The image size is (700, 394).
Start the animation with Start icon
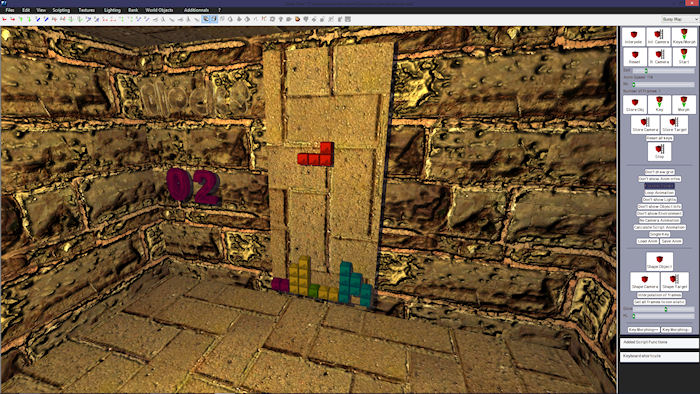pyautogui.click(x=683, y=56)
